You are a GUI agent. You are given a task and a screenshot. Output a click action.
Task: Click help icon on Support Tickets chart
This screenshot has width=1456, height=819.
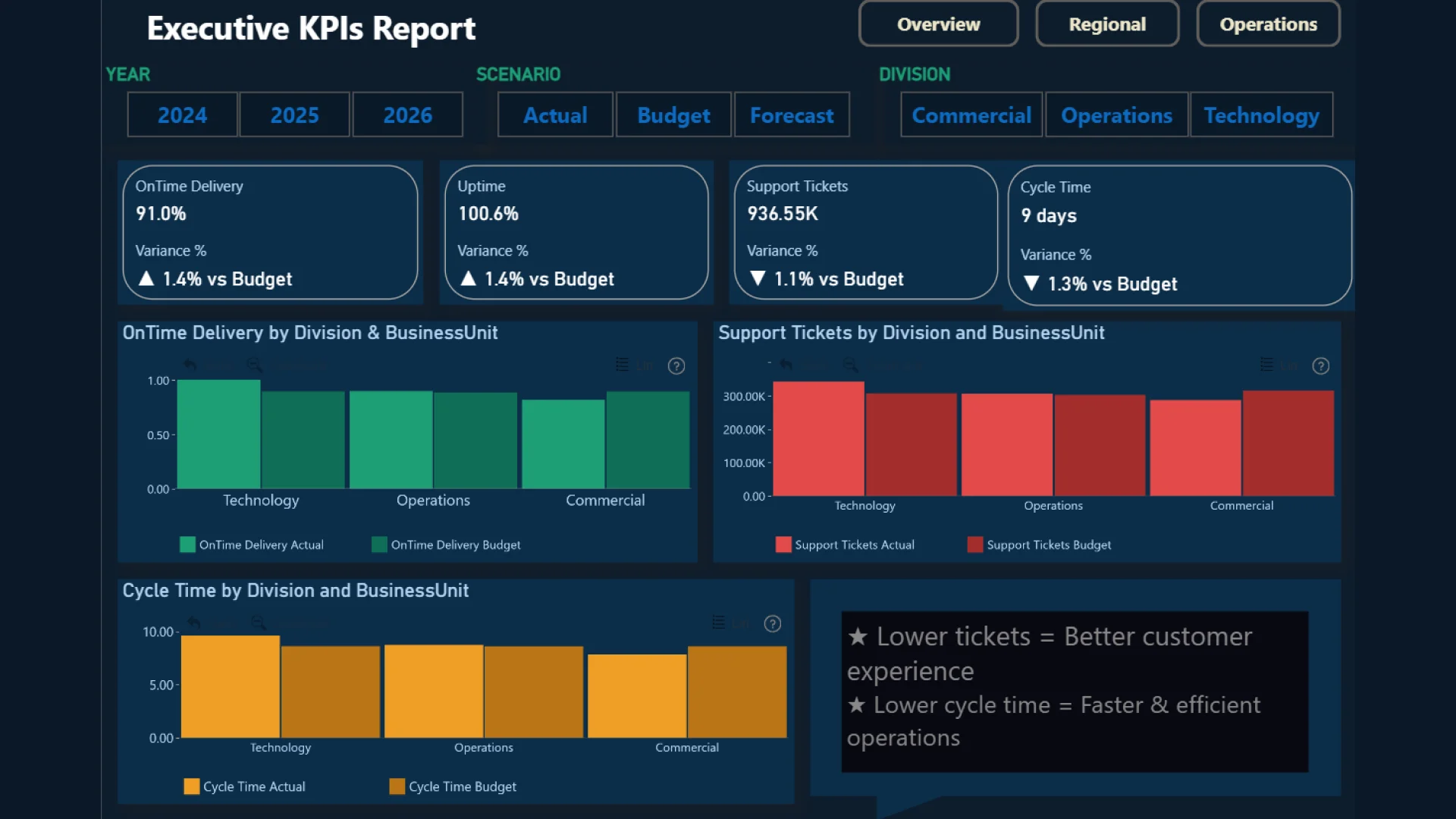pyautogui.click(x=1320, y=366)
